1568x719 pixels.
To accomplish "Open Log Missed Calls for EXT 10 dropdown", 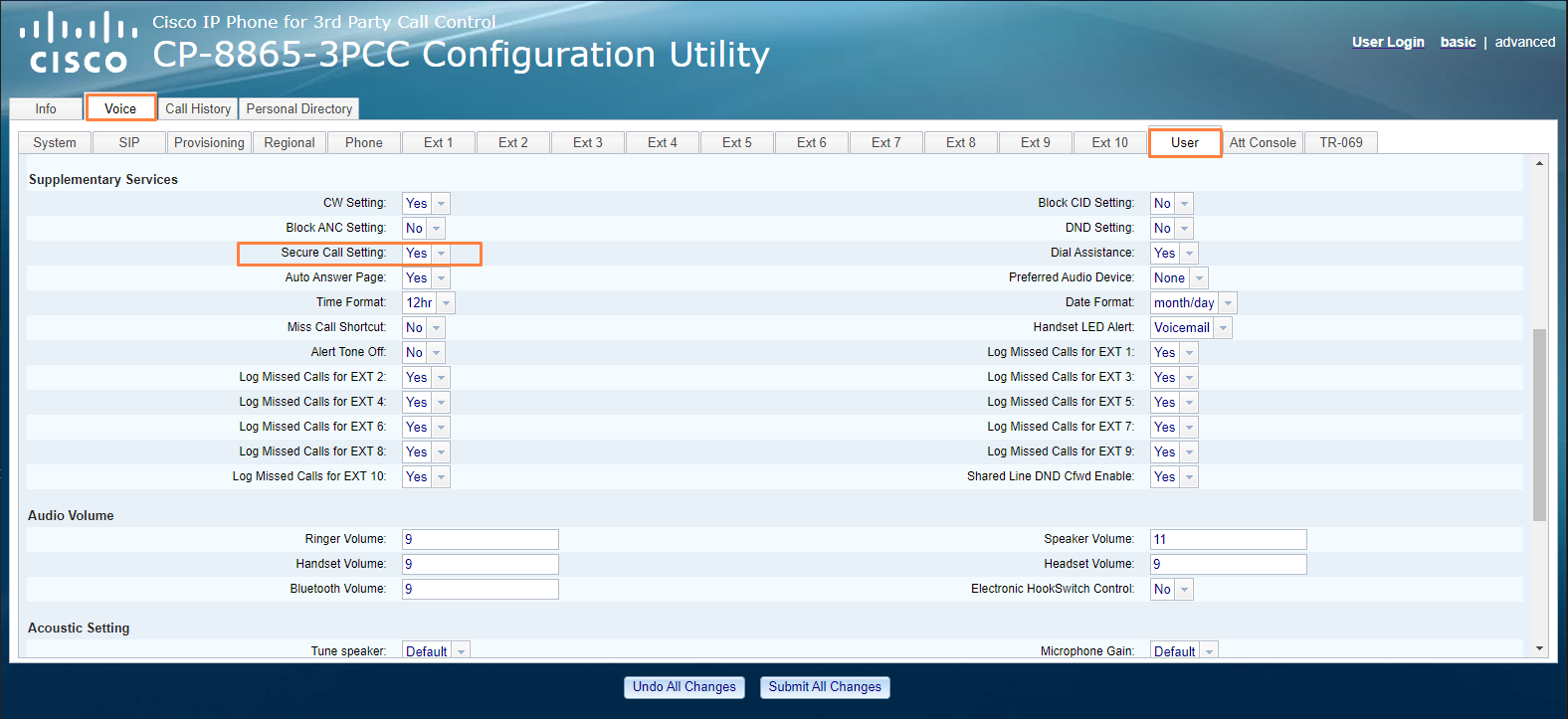I will point(426,477).
